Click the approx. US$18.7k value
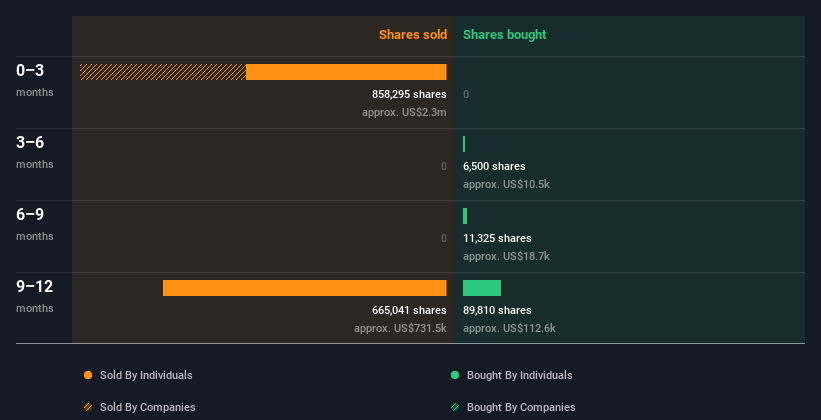The width and height of the screenshot is (821, 420). click(x=506, y=256)
